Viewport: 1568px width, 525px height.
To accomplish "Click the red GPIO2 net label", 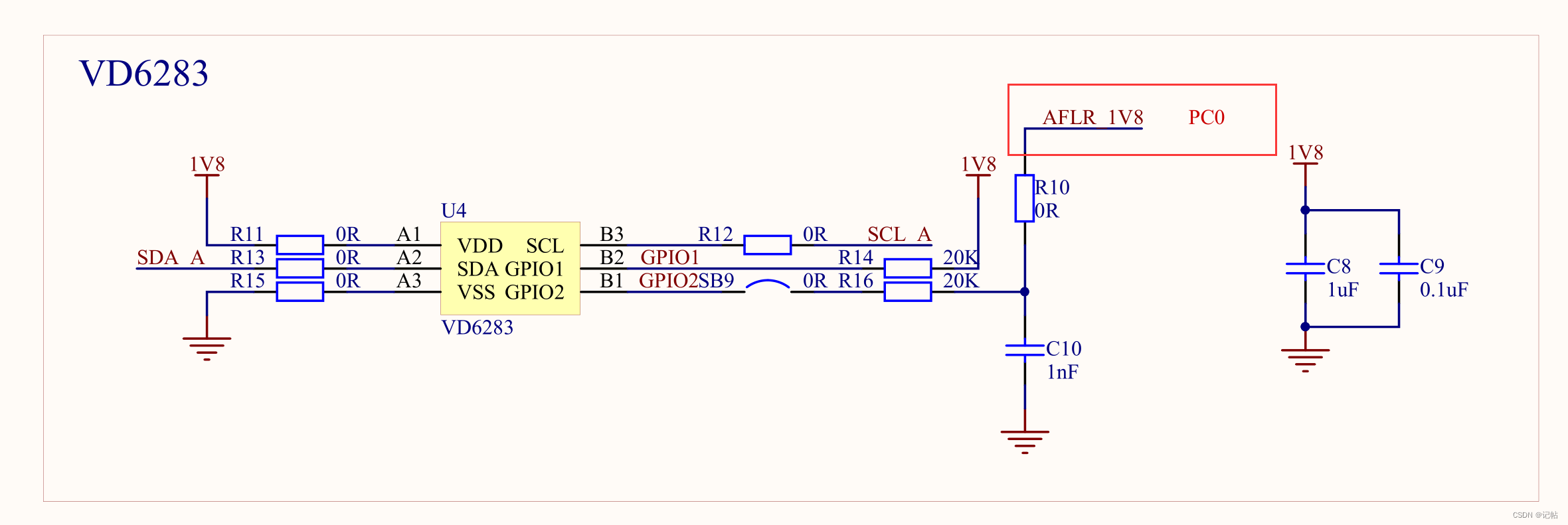I will pyautogui.click(x=668, y=281).
